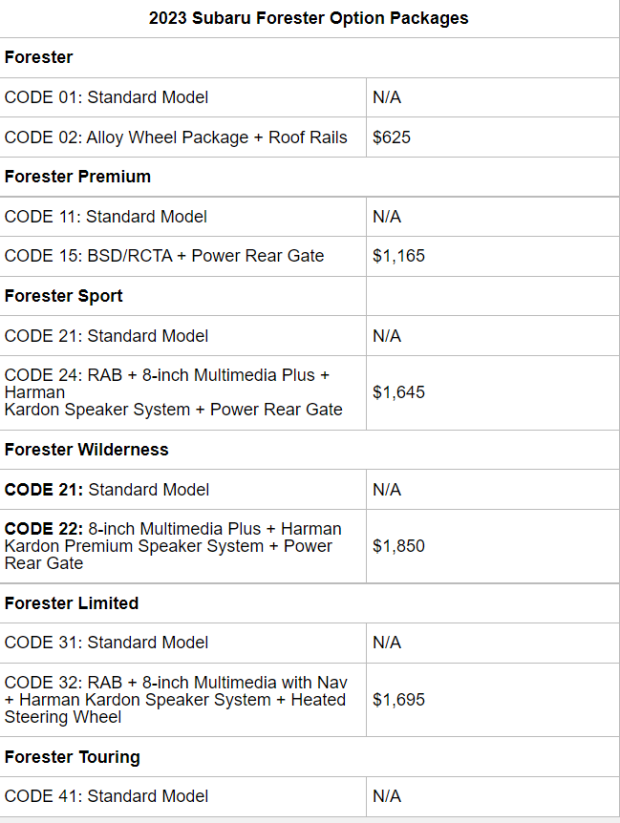Click CODE 11: Standard Model cell
The width and height of the screenshot is (620, 823).
tap(183, 217)
